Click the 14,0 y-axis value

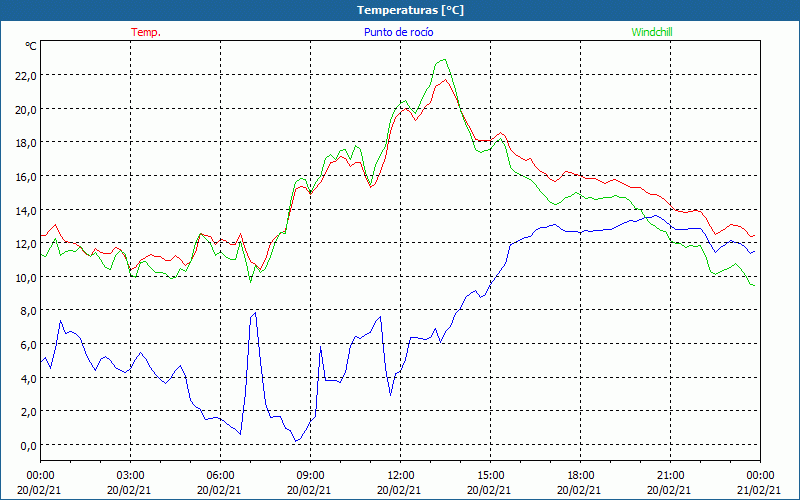[27, 210]
